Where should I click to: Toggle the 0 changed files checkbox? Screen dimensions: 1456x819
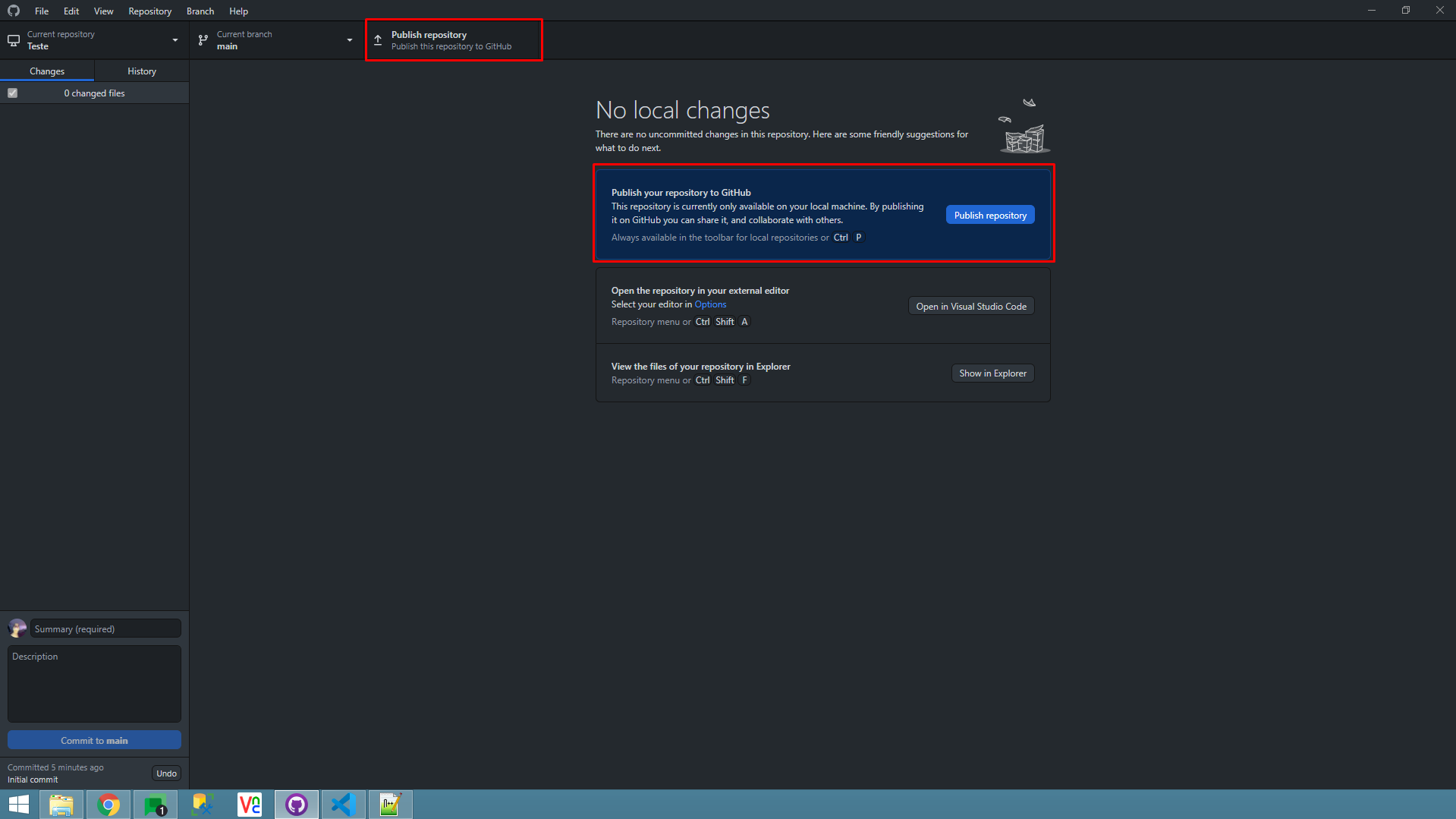click(x=12, y=93)
